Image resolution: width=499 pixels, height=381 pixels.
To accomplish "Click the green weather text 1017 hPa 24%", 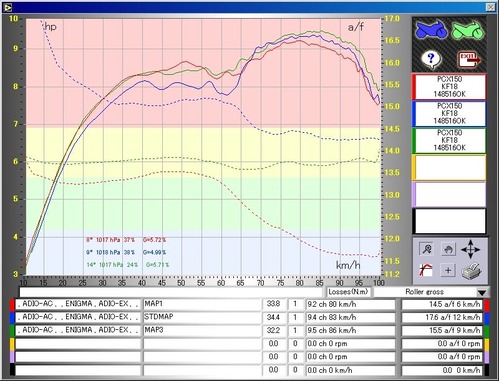I will tap(118, 265).
